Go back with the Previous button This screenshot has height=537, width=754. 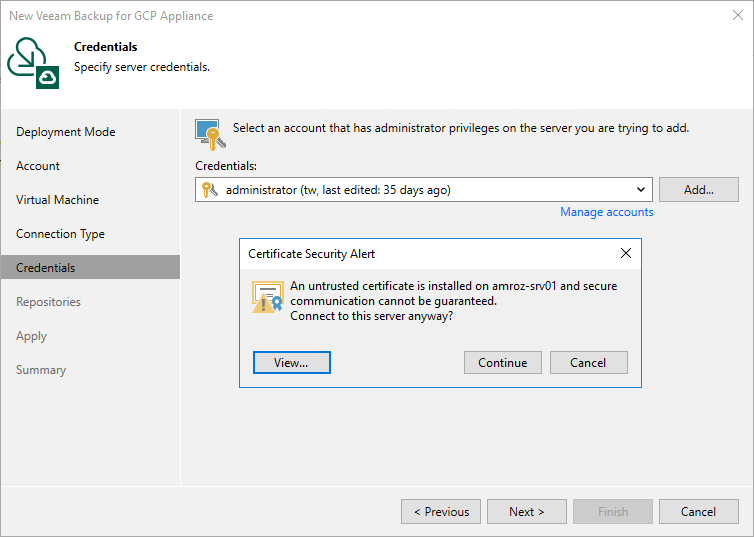441,512
